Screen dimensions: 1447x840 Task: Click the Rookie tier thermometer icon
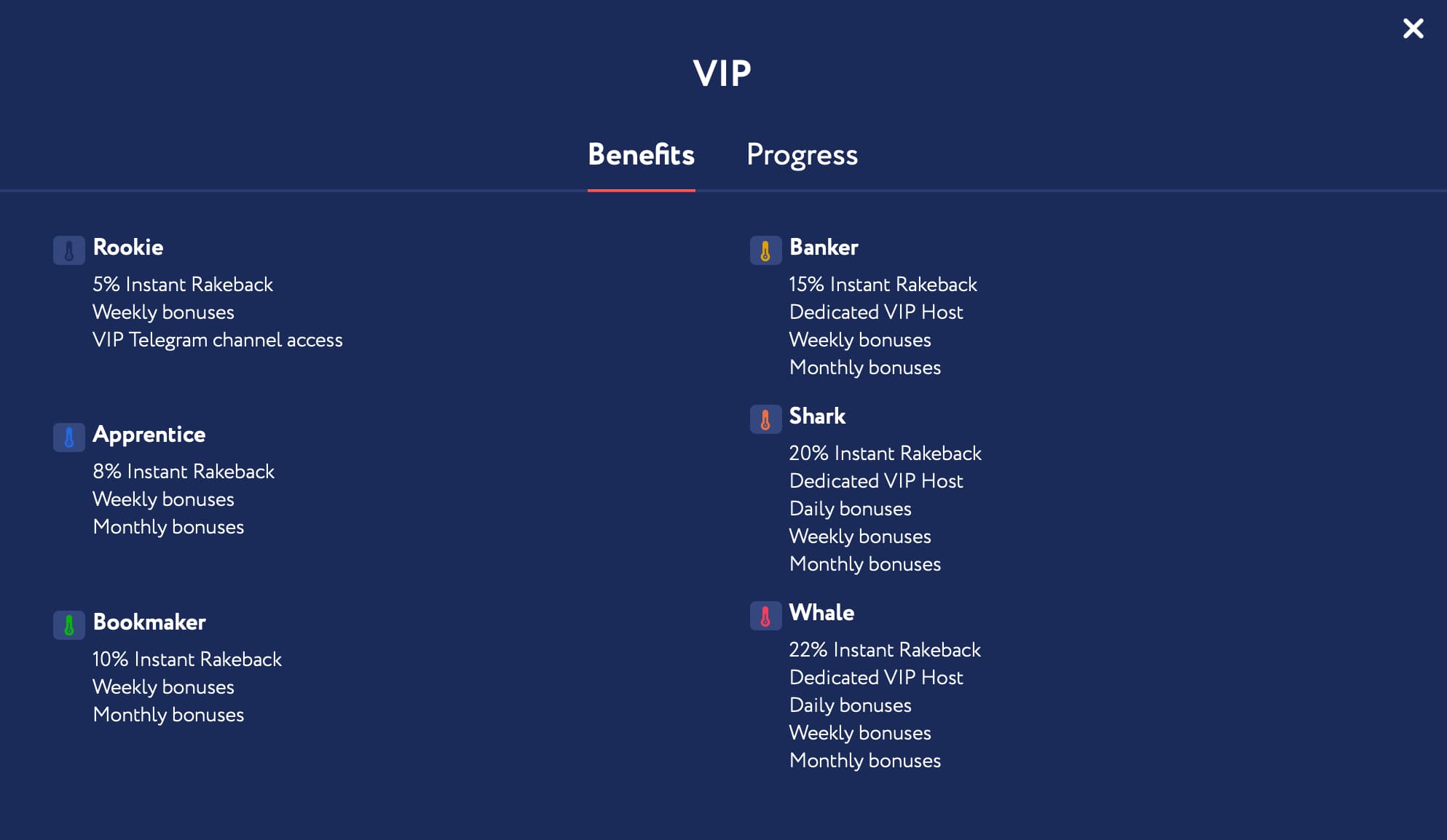tap(69, 250)
